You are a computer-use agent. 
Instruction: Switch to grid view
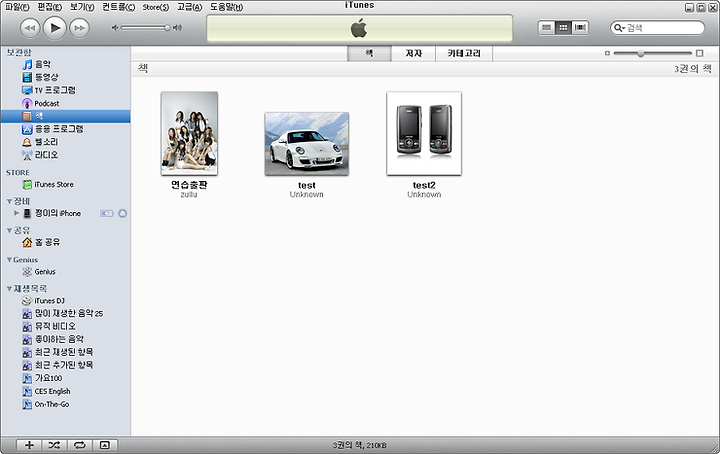[563, 28]
